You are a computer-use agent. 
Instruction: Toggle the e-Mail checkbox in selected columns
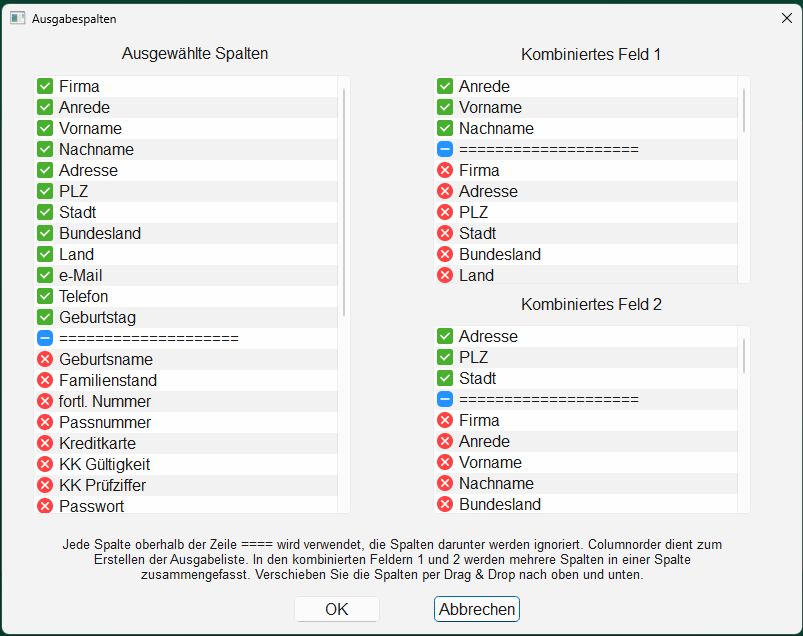coord(45,275)
